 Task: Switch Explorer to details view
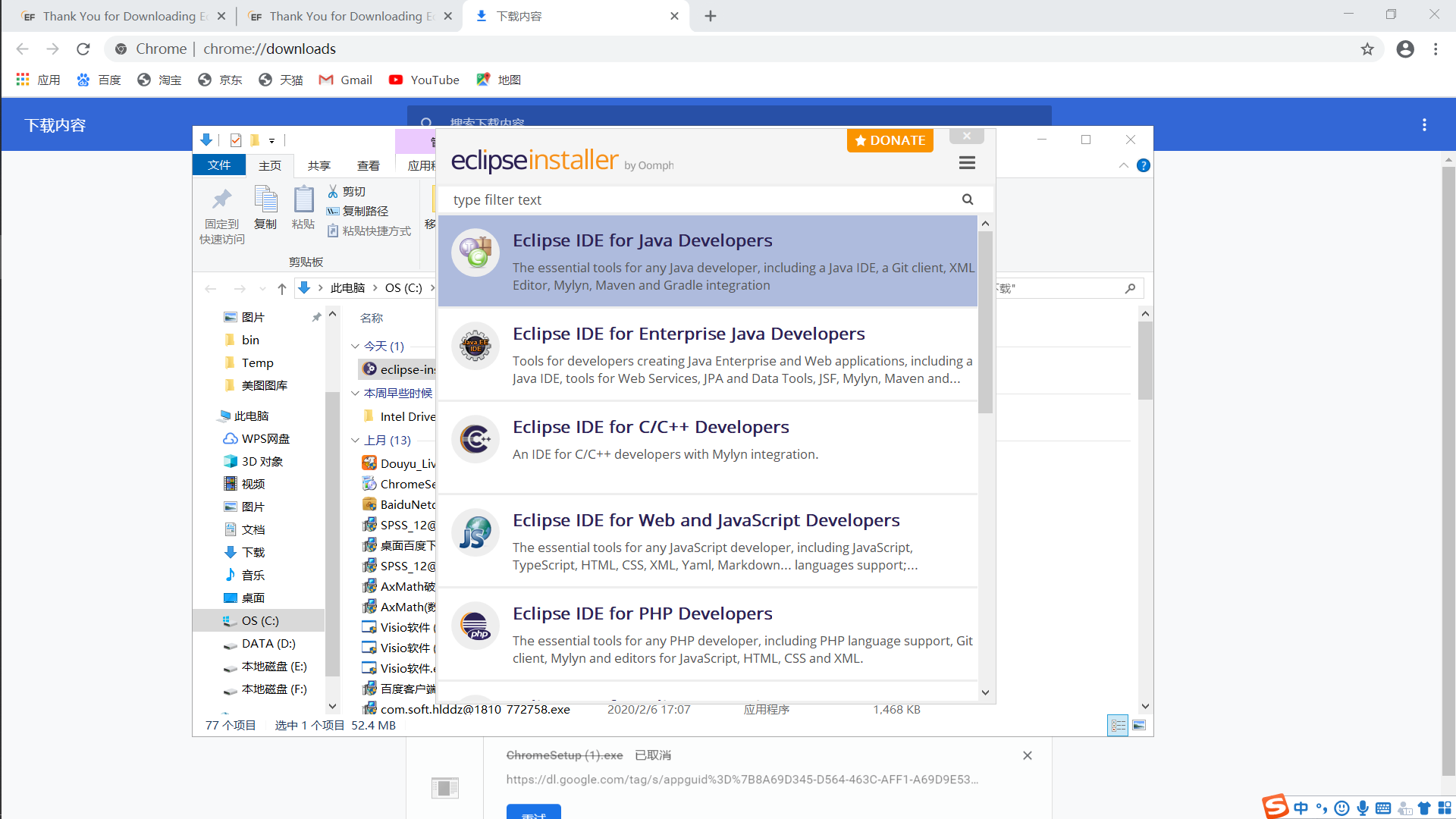tap(1118, 725)
